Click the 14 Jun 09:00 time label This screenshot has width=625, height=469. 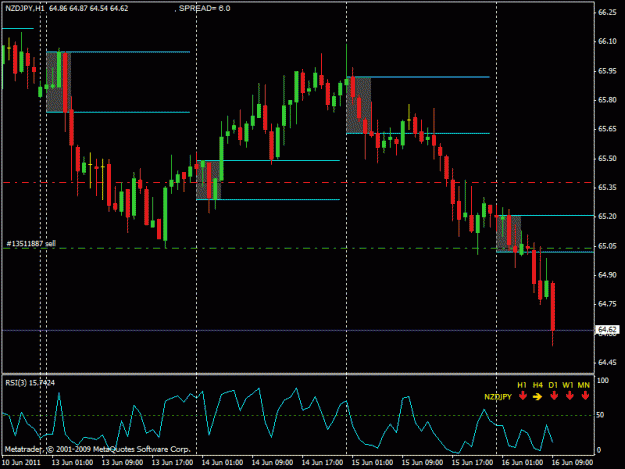pos(273,462)
